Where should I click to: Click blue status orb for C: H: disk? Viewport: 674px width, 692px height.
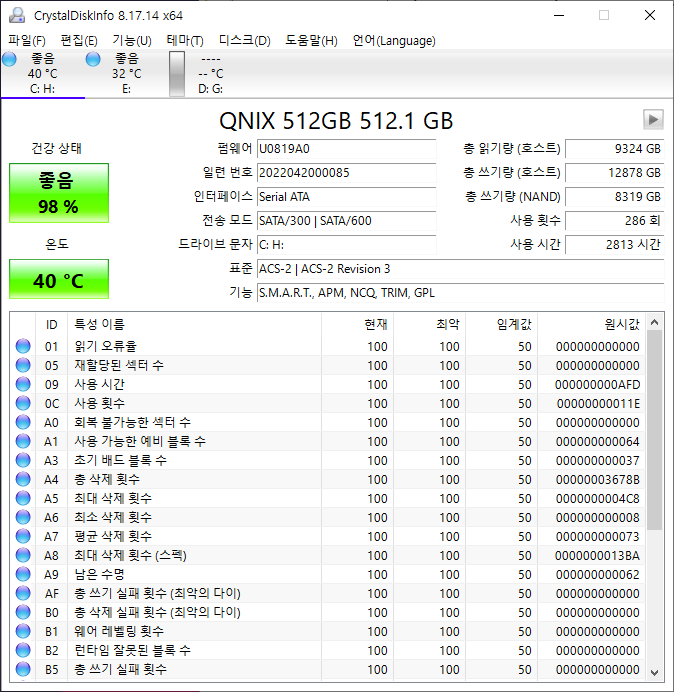tap(9, 59)
